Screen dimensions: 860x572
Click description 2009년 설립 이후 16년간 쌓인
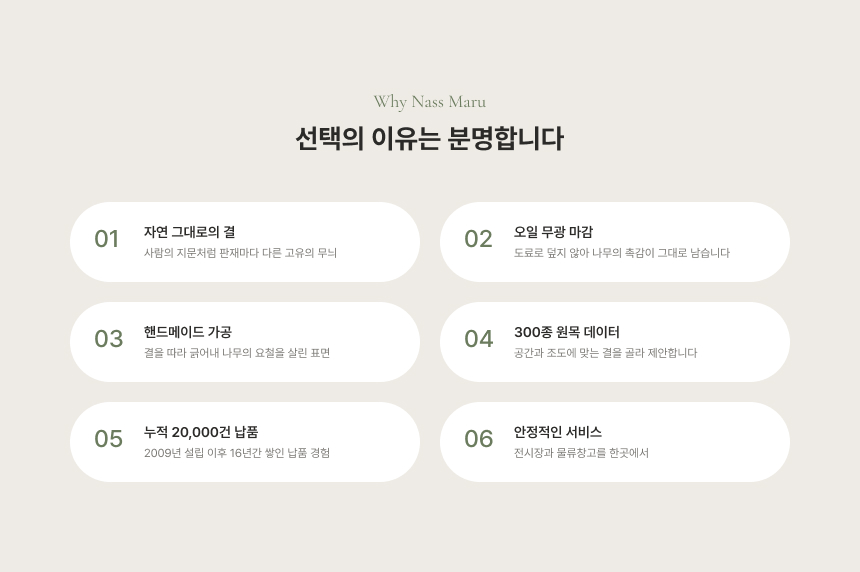[x=237, y=453]
